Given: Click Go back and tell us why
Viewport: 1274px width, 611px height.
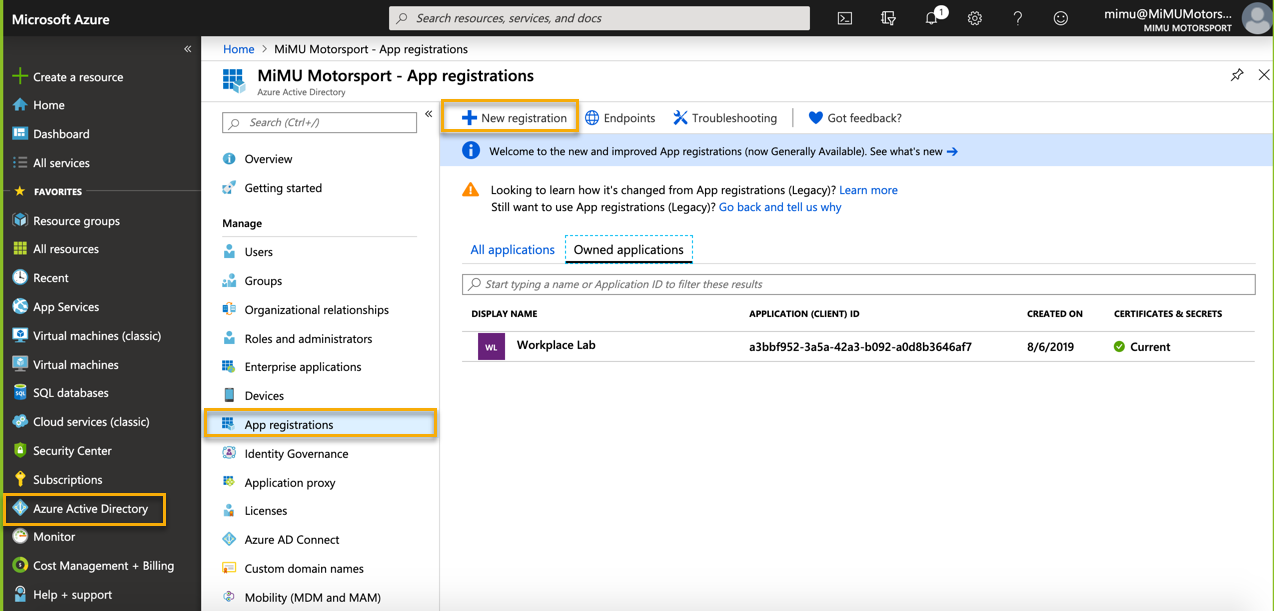Looking at the screenshot, I should [x=780, y=207].
